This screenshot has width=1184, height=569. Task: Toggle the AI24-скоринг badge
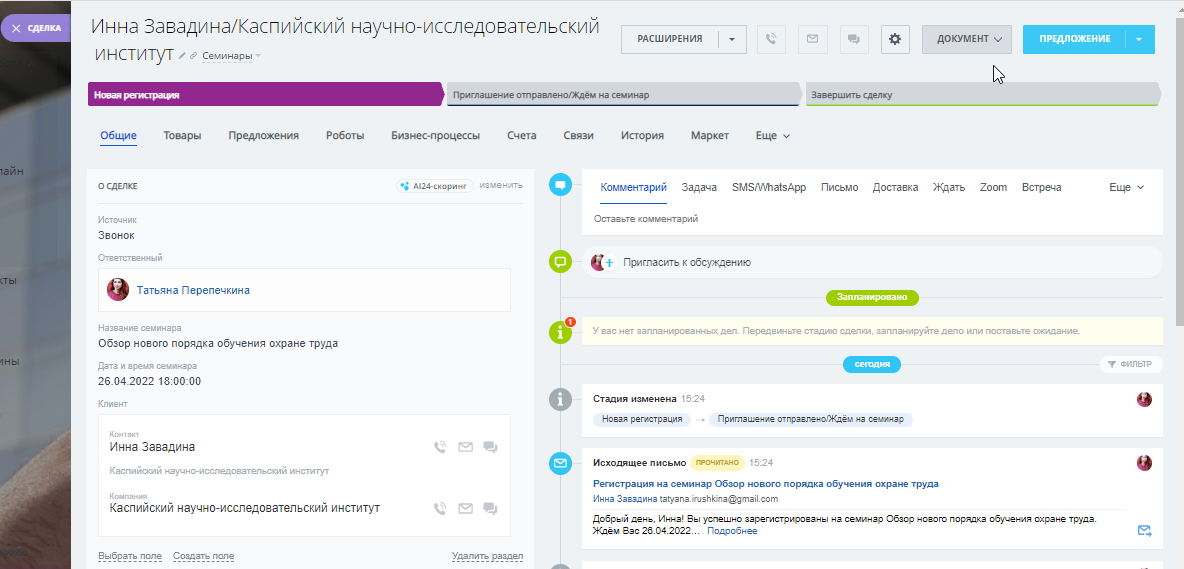click(434, 185)
